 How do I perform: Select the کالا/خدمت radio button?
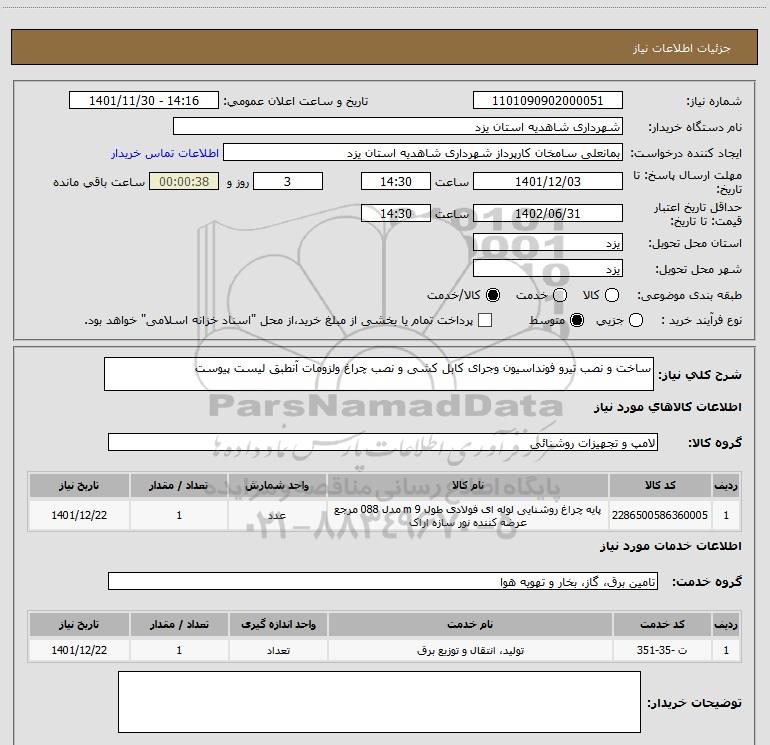click(493, 295)
